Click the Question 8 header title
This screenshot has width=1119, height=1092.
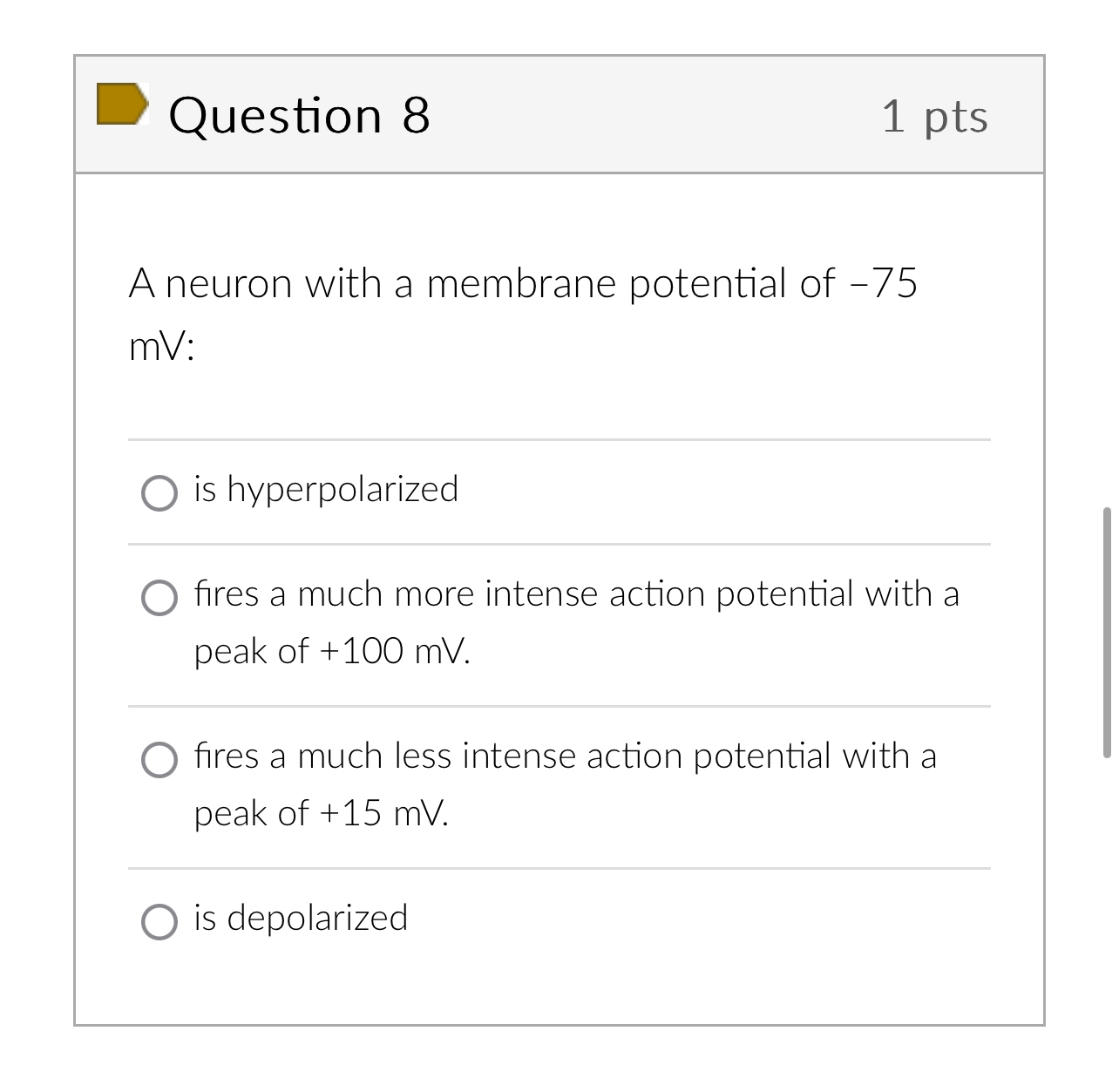click(301, 114)
